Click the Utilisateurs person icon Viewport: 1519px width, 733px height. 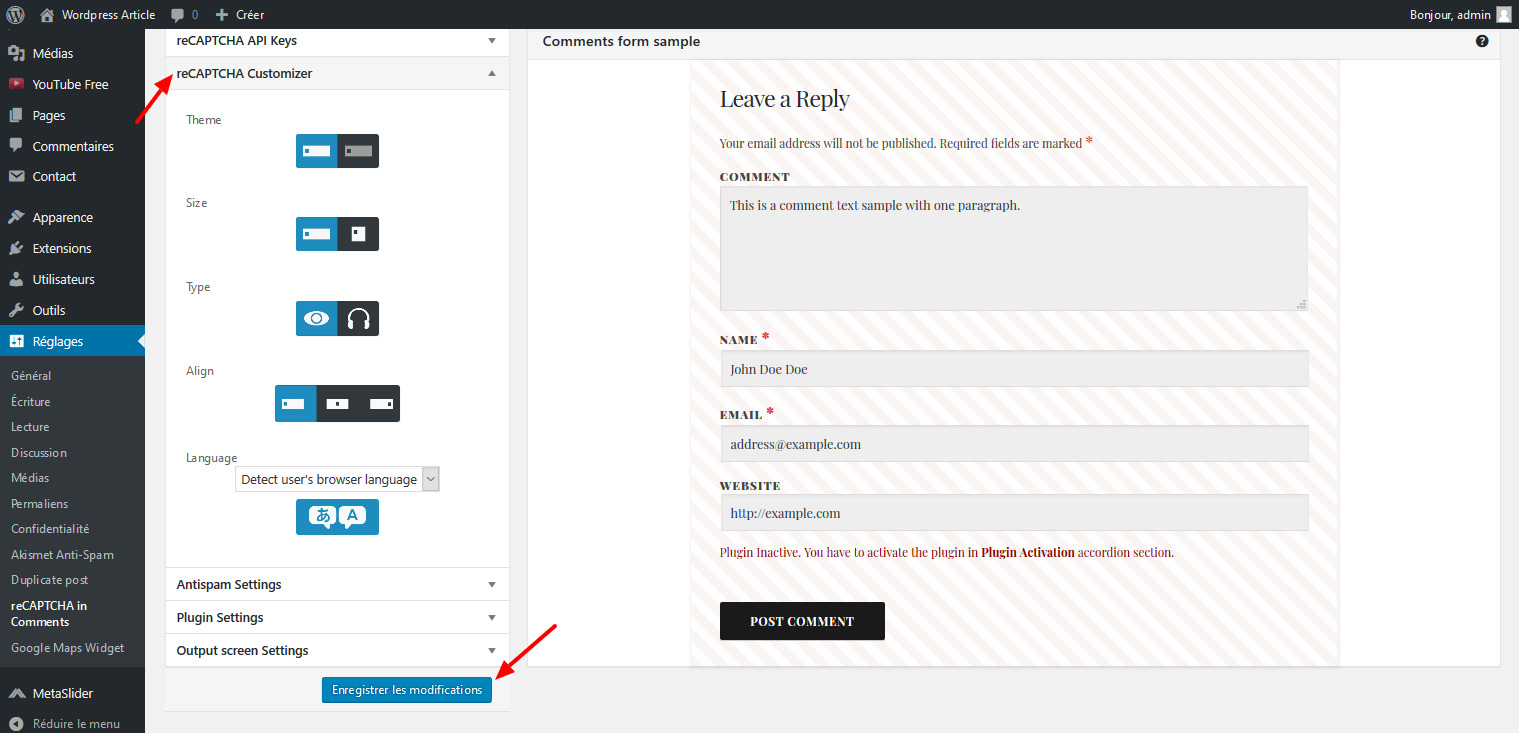pos(16,279)
